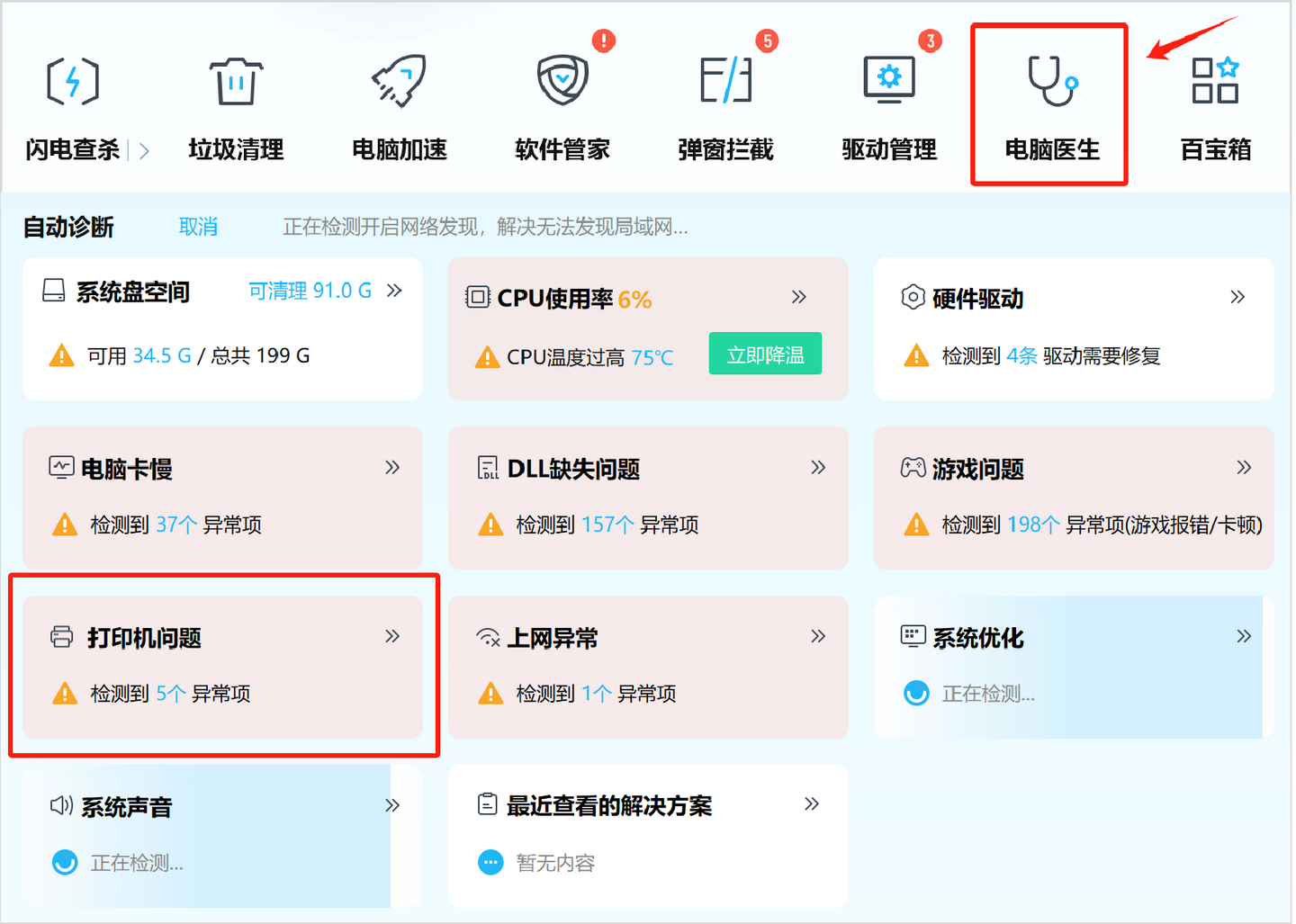Image resolution: width=1296 pixels, height=924 pixels.
Task: Expand the arrow next to 闪电查杀
Action: click(144, 150)
